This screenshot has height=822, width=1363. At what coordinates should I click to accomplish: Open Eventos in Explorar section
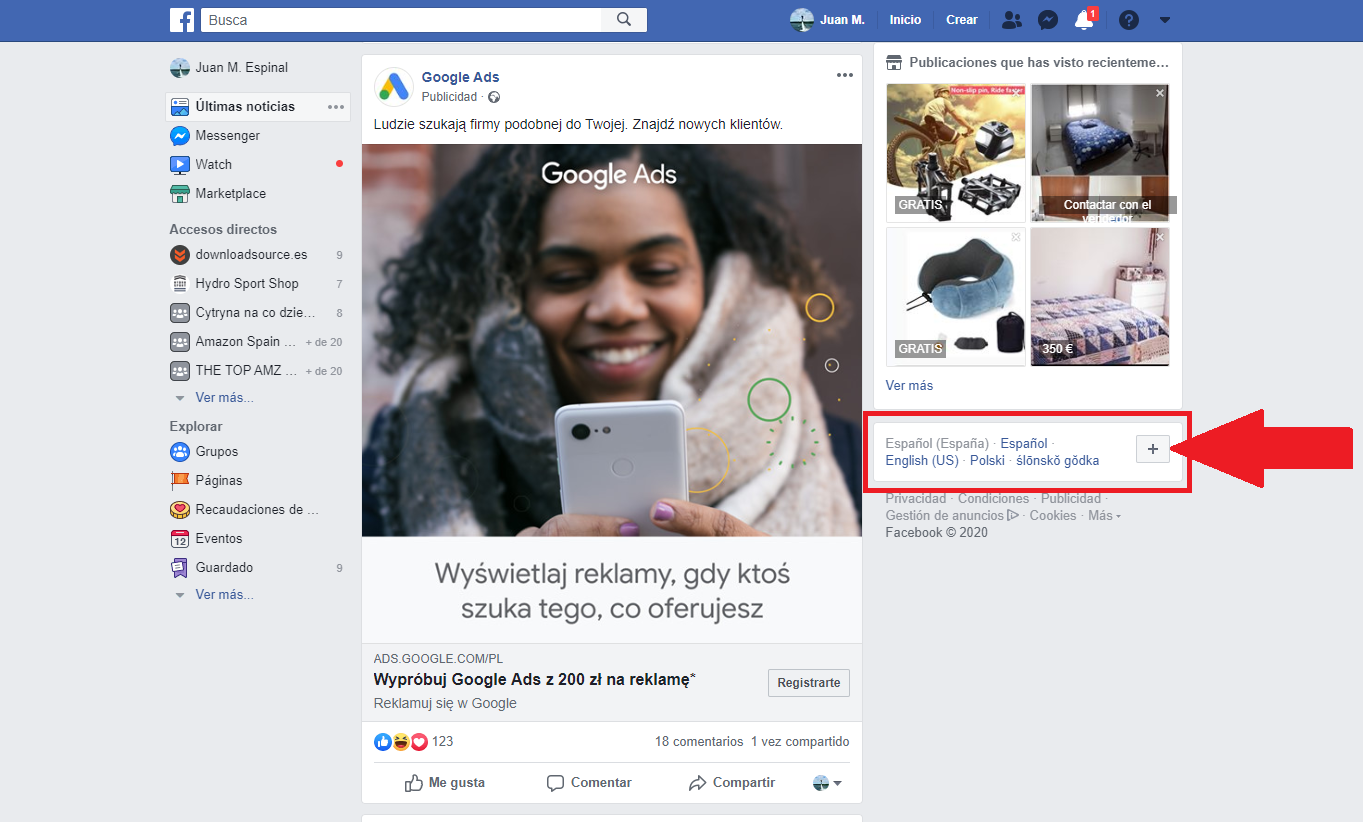(x=219, y=539)
